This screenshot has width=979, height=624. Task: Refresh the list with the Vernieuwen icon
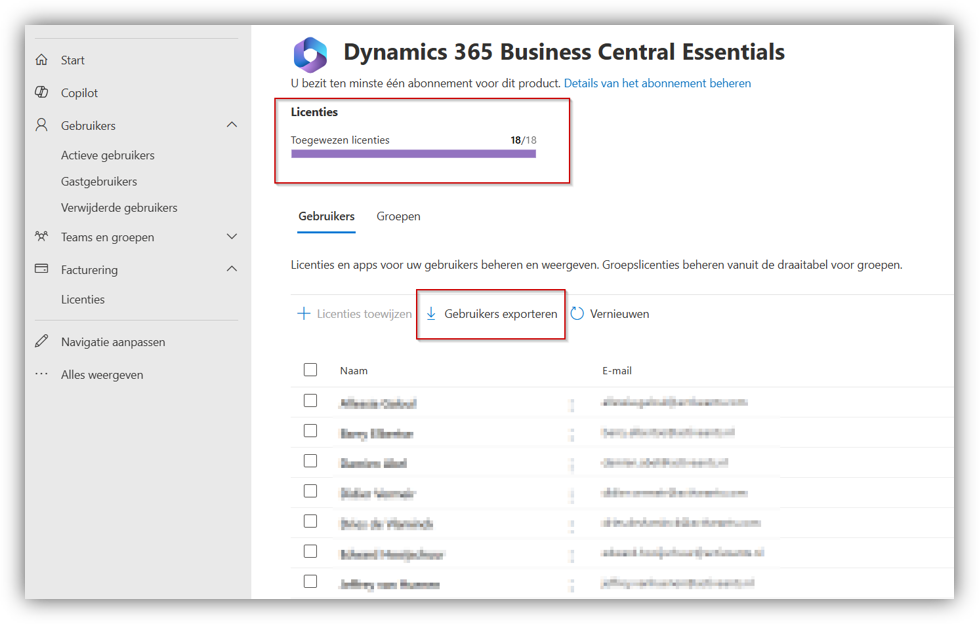tap(577, 314)
